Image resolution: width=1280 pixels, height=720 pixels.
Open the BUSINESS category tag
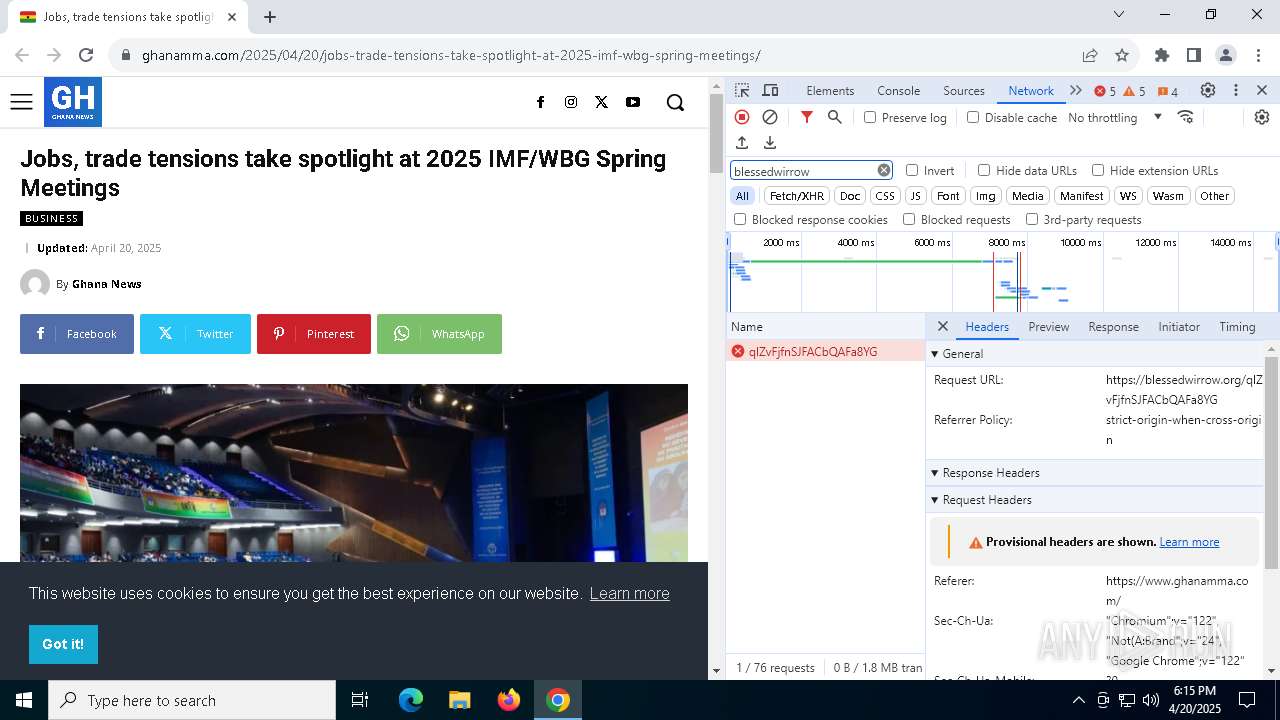[x=51, y=218]
